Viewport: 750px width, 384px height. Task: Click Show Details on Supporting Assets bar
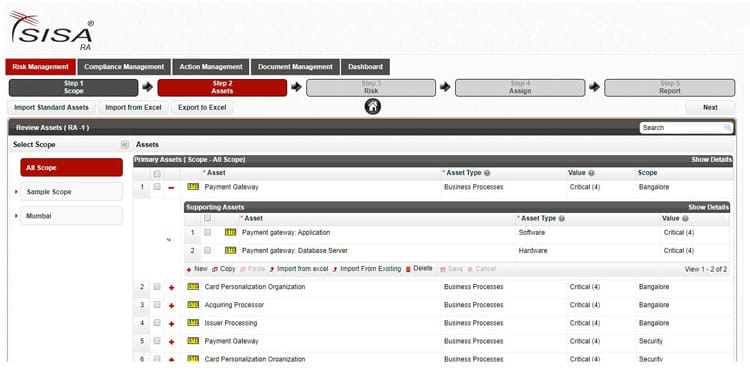708,207
